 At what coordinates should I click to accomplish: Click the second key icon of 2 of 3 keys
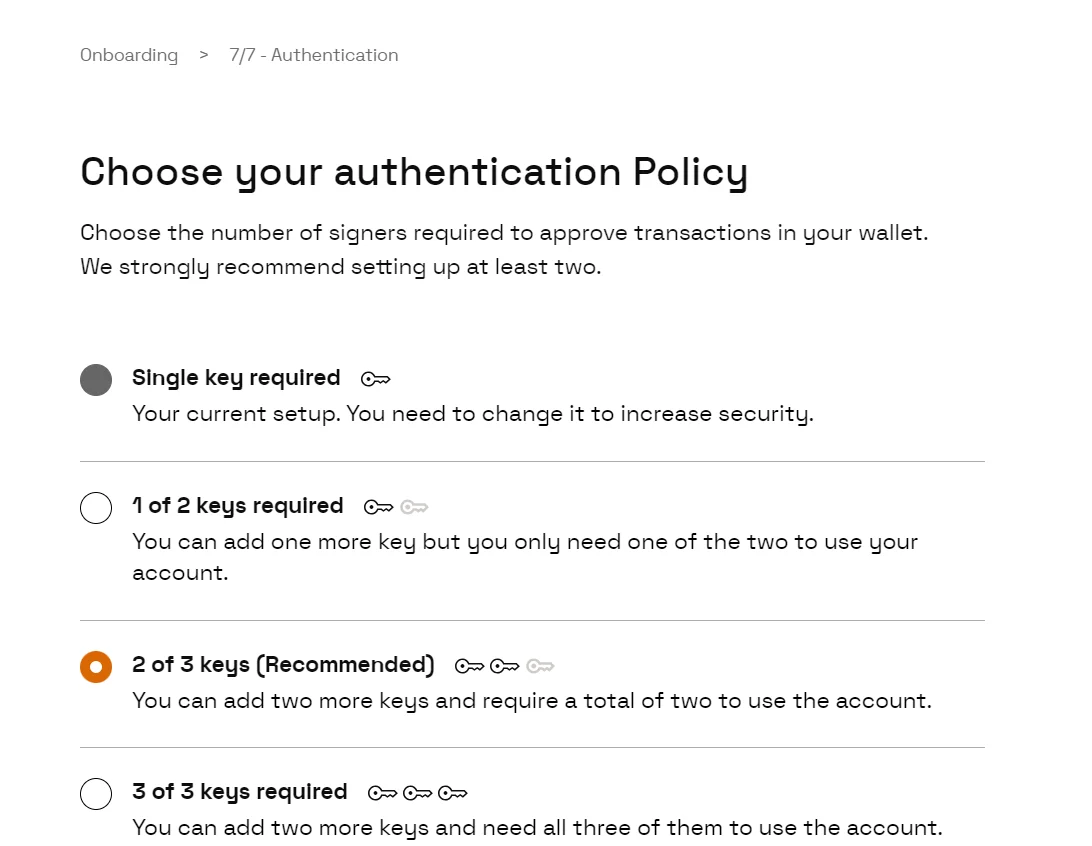505,666
